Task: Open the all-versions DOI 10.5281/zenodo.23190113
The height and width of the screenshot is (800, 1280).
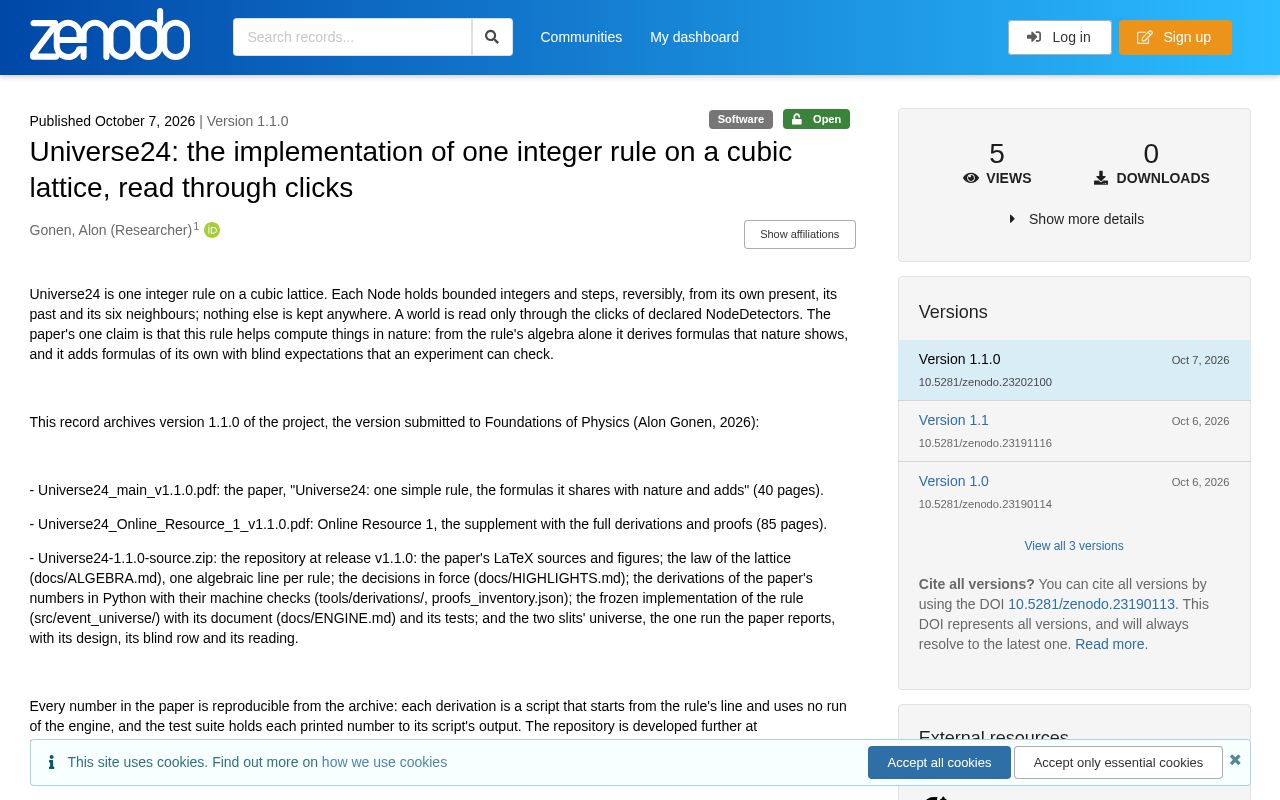Action: point(1091,604)
